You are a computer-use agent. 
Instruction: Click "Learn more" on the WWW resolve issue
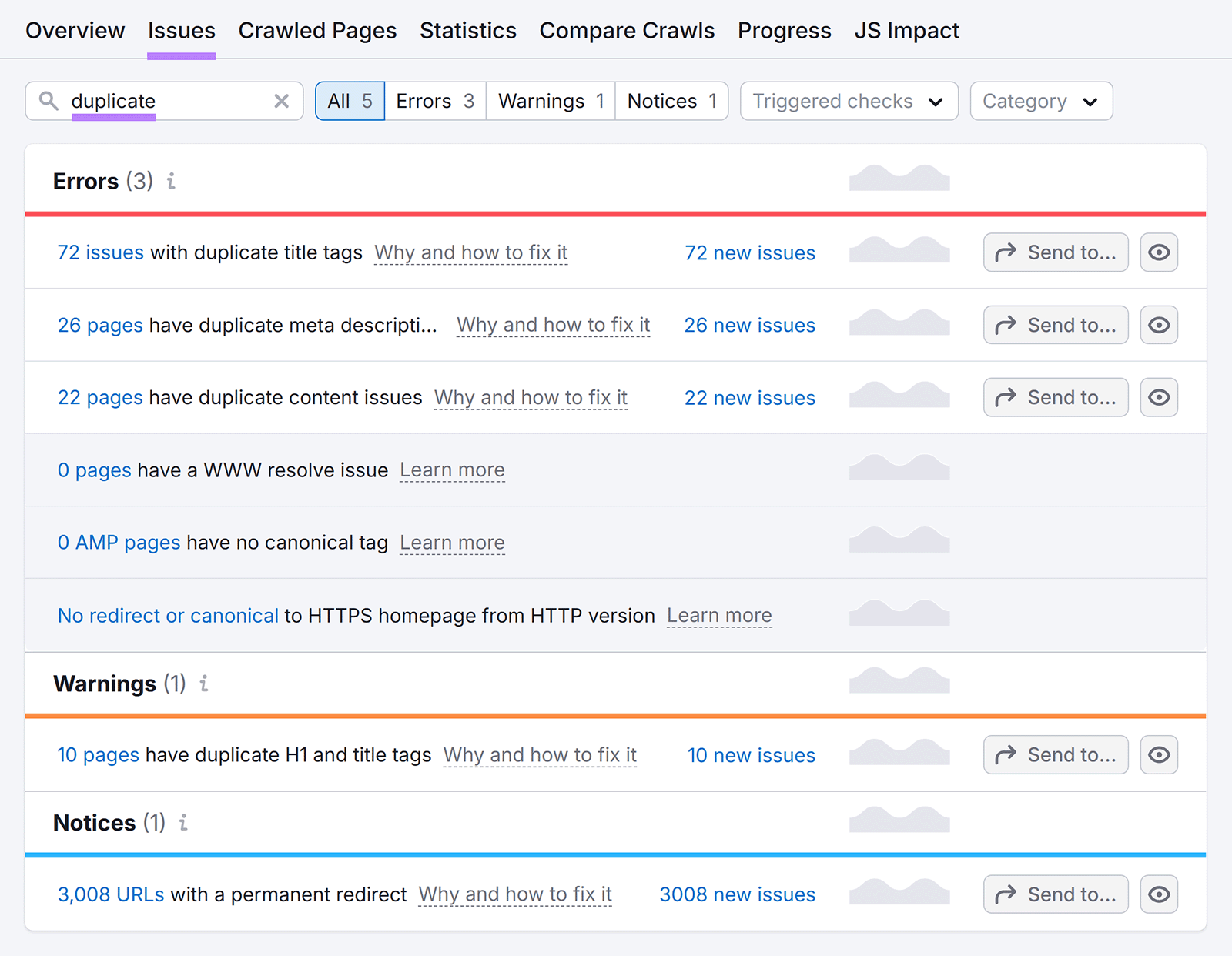click(452, 470)
